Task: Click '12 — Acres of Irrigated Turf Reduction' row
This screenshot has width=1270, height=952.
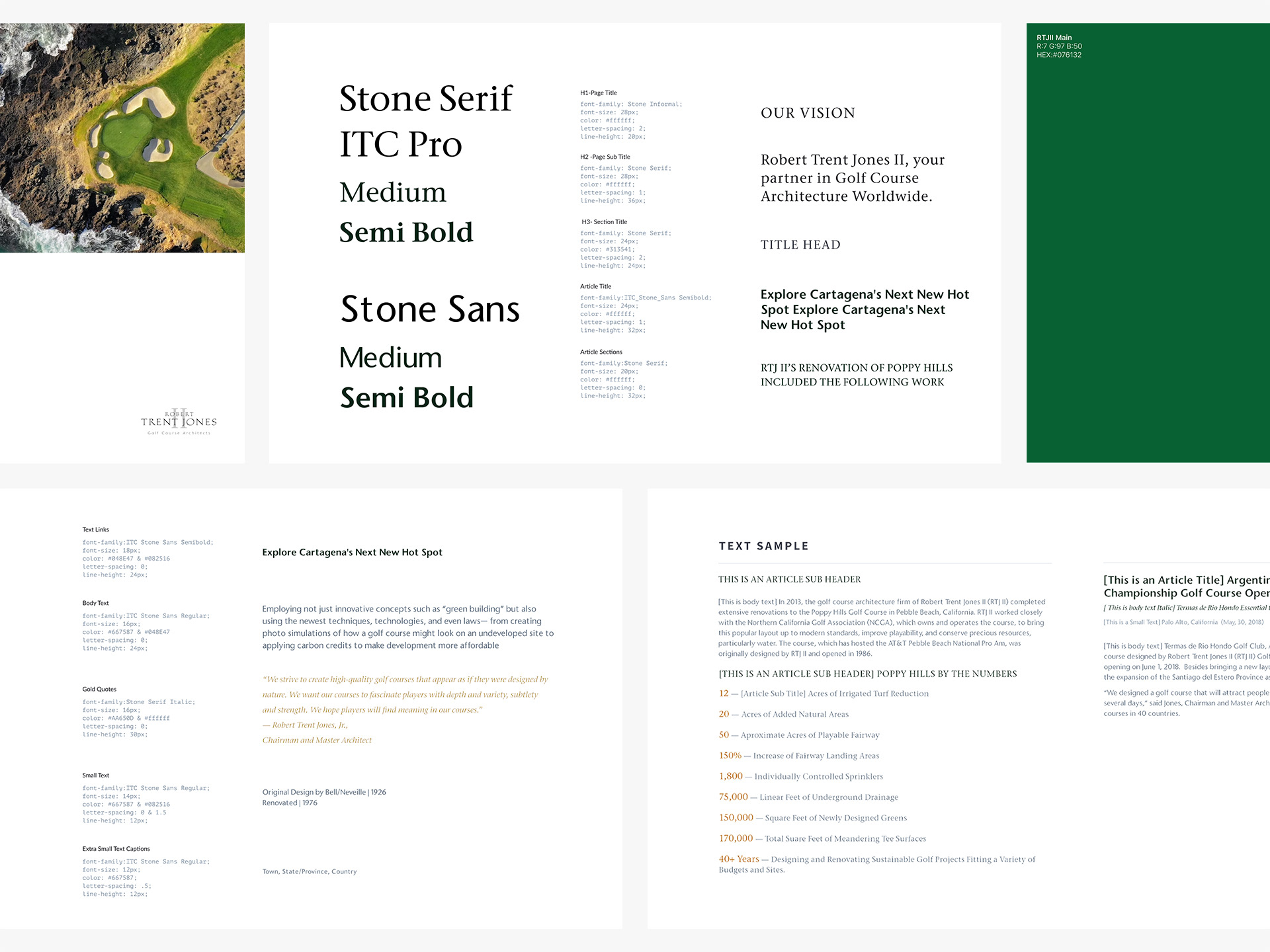Action: pos(824,694)
